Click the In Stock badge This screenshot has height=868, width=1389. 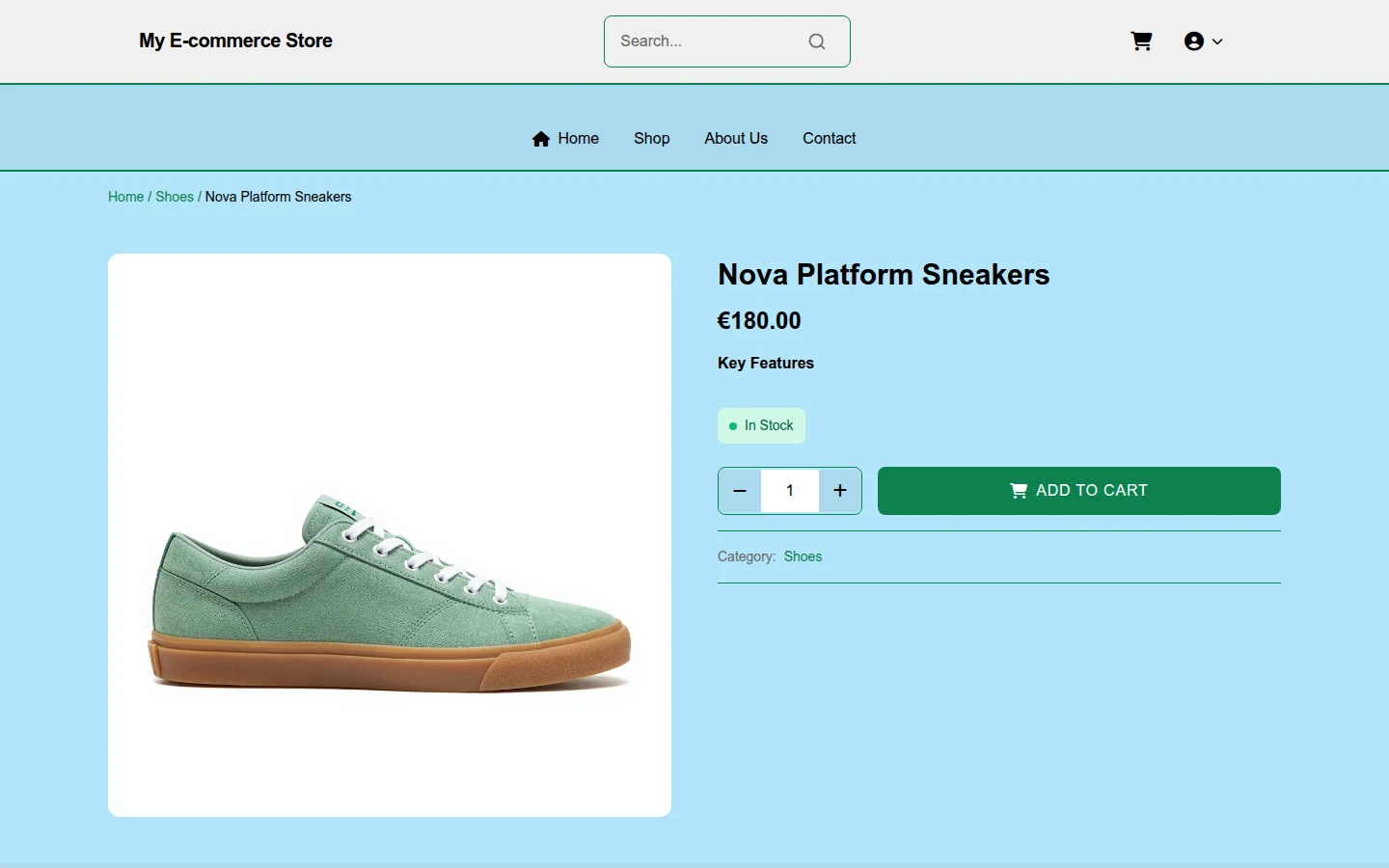pos(761,426)
